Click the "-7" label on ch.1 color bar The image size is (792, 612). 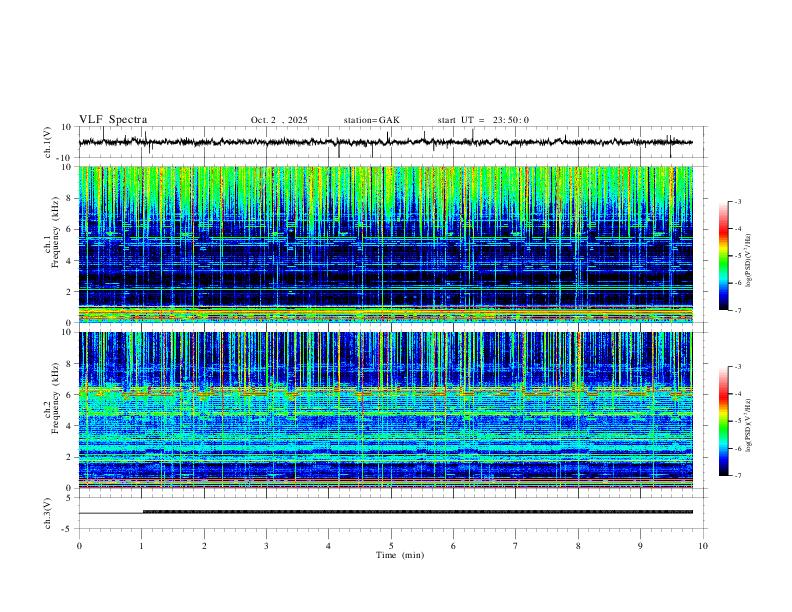[x=738, y=310]
